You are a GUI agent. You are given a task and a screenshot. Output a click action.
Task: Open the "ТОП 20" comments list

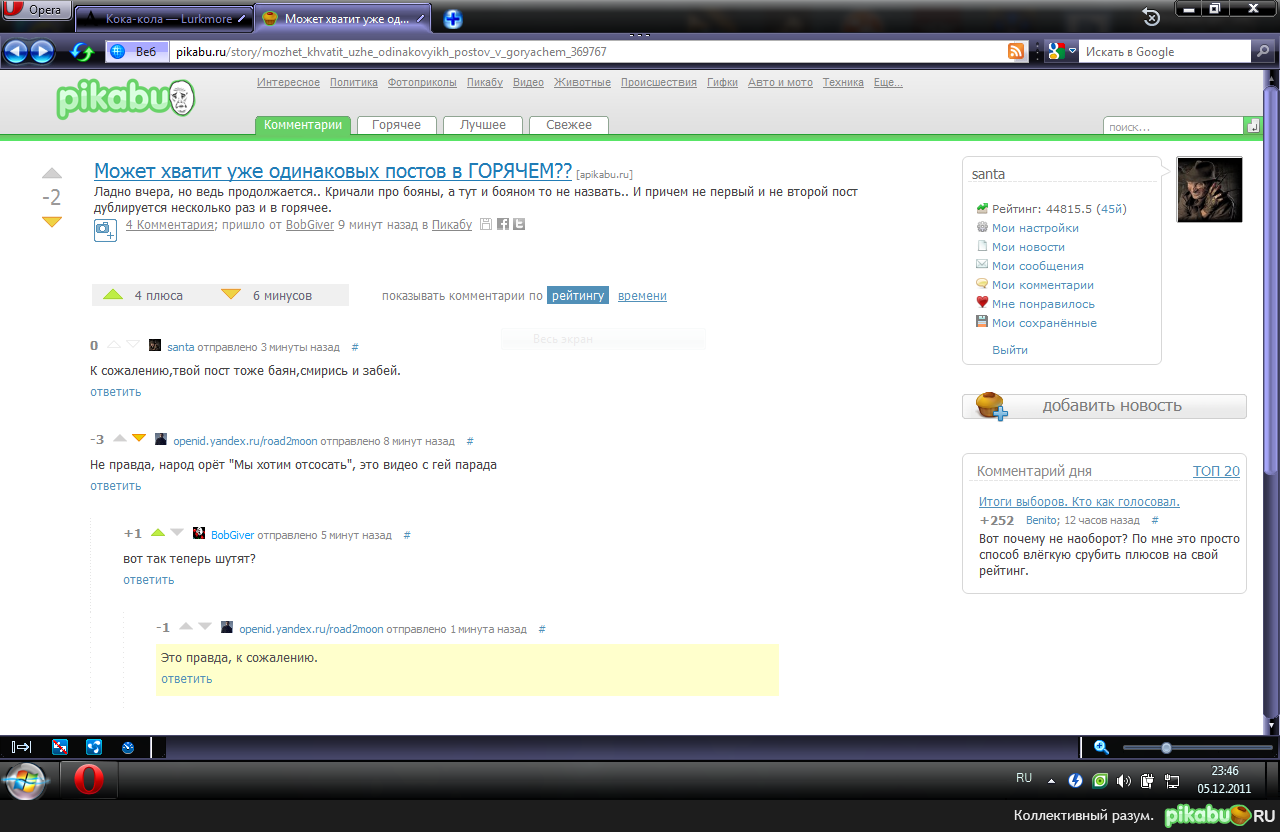click(x=1216, y=470)
